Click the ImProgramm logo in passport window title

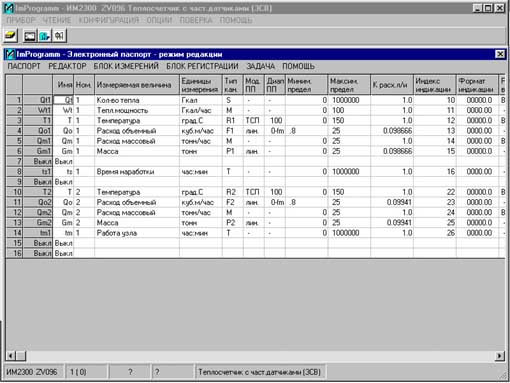point(11,54)
